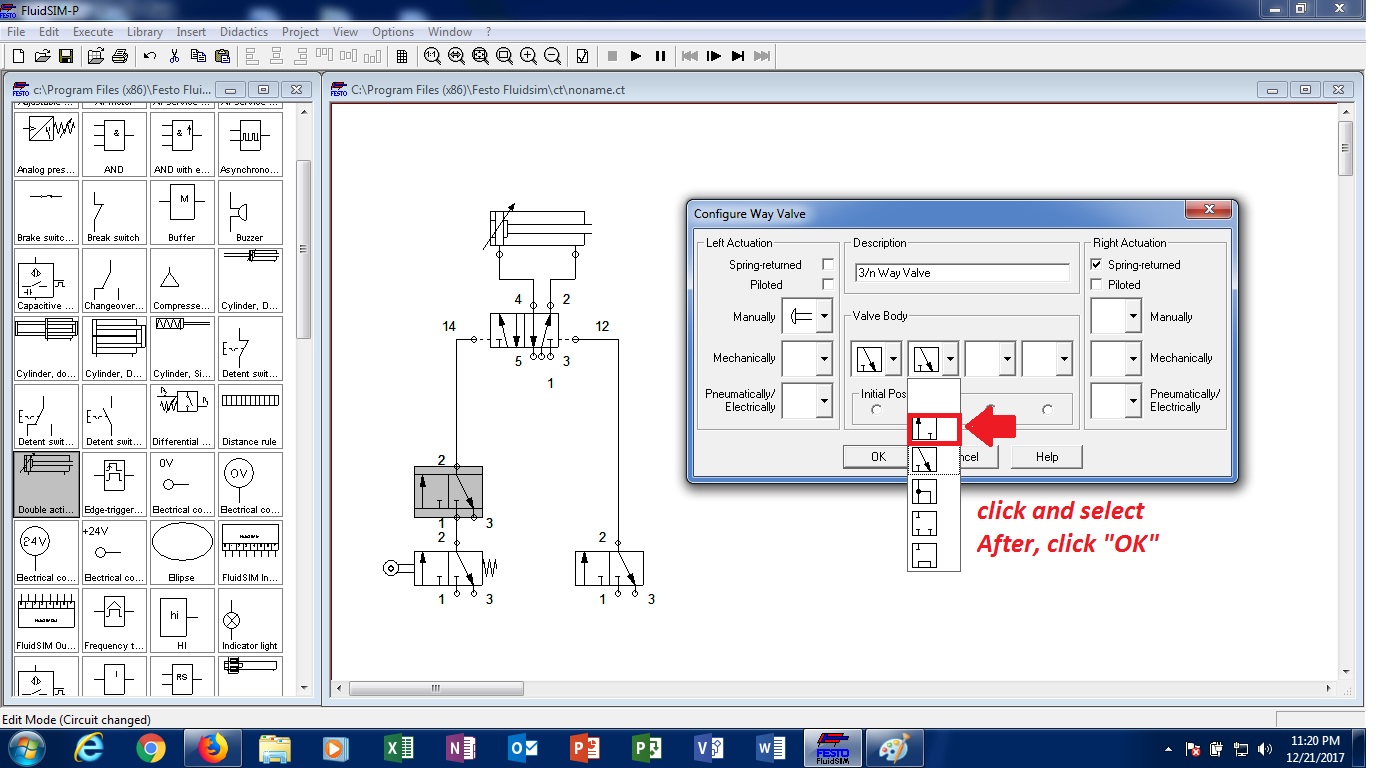Open the Right Actuation Mechanically dropdown

(1133, 358)
